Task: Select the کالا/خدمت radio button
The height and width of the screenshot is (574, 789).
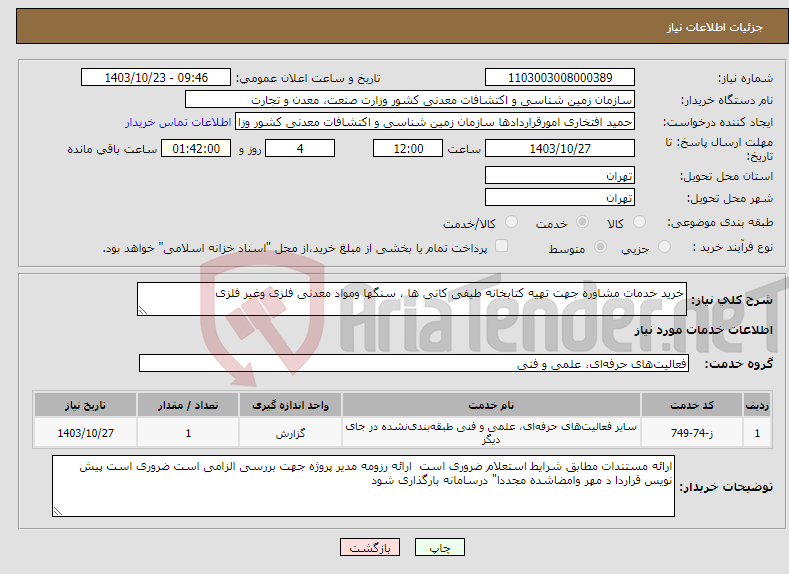Action: click(511, 222)
